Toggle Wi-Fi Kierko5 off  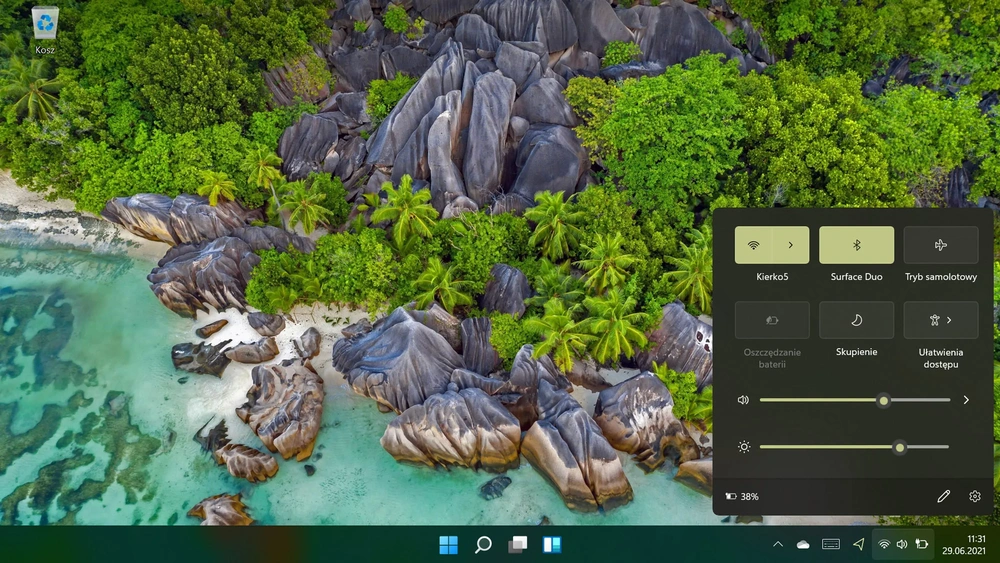(x=753, y=245)
